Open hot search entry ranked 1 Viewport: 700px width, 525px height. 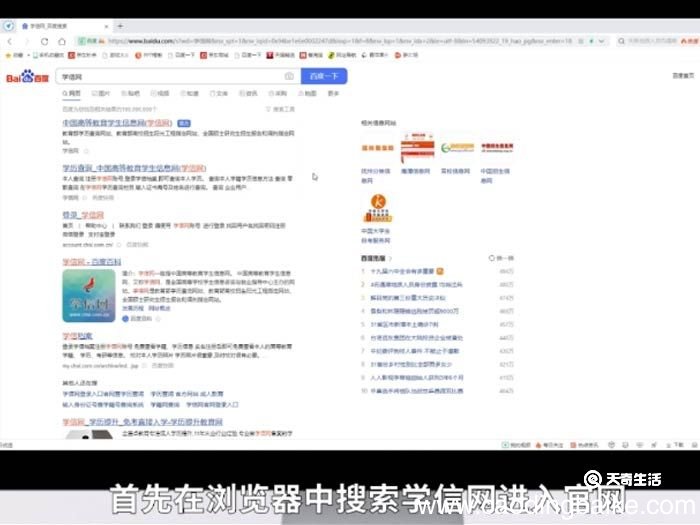[402, 271]
